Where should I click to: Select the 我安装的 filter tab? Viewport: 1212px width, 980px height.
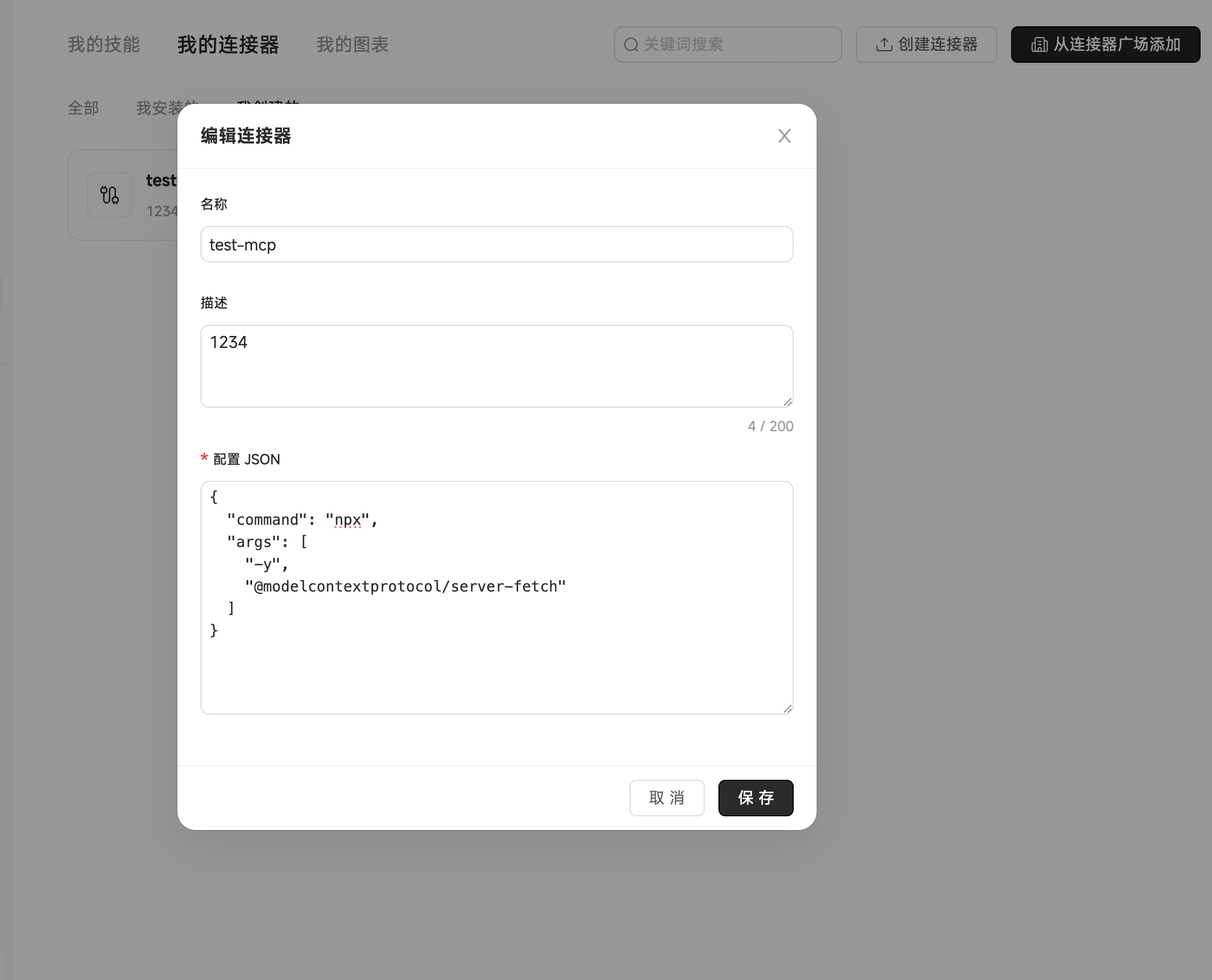167,108
